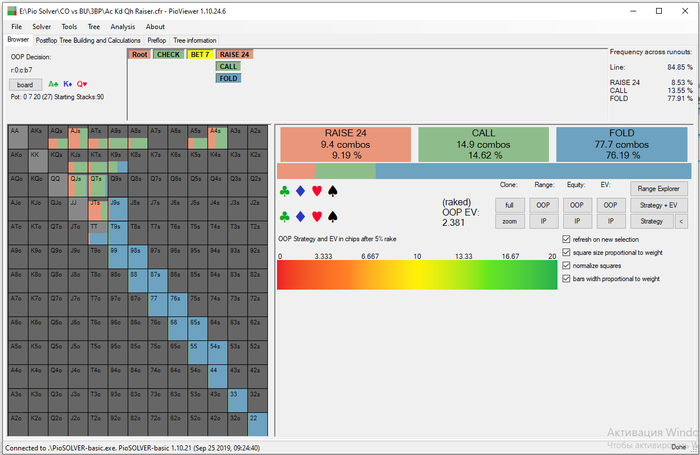This screenshot has height=455, width=700.
Task: Open the Tree menu
Action: pos(94,27)
